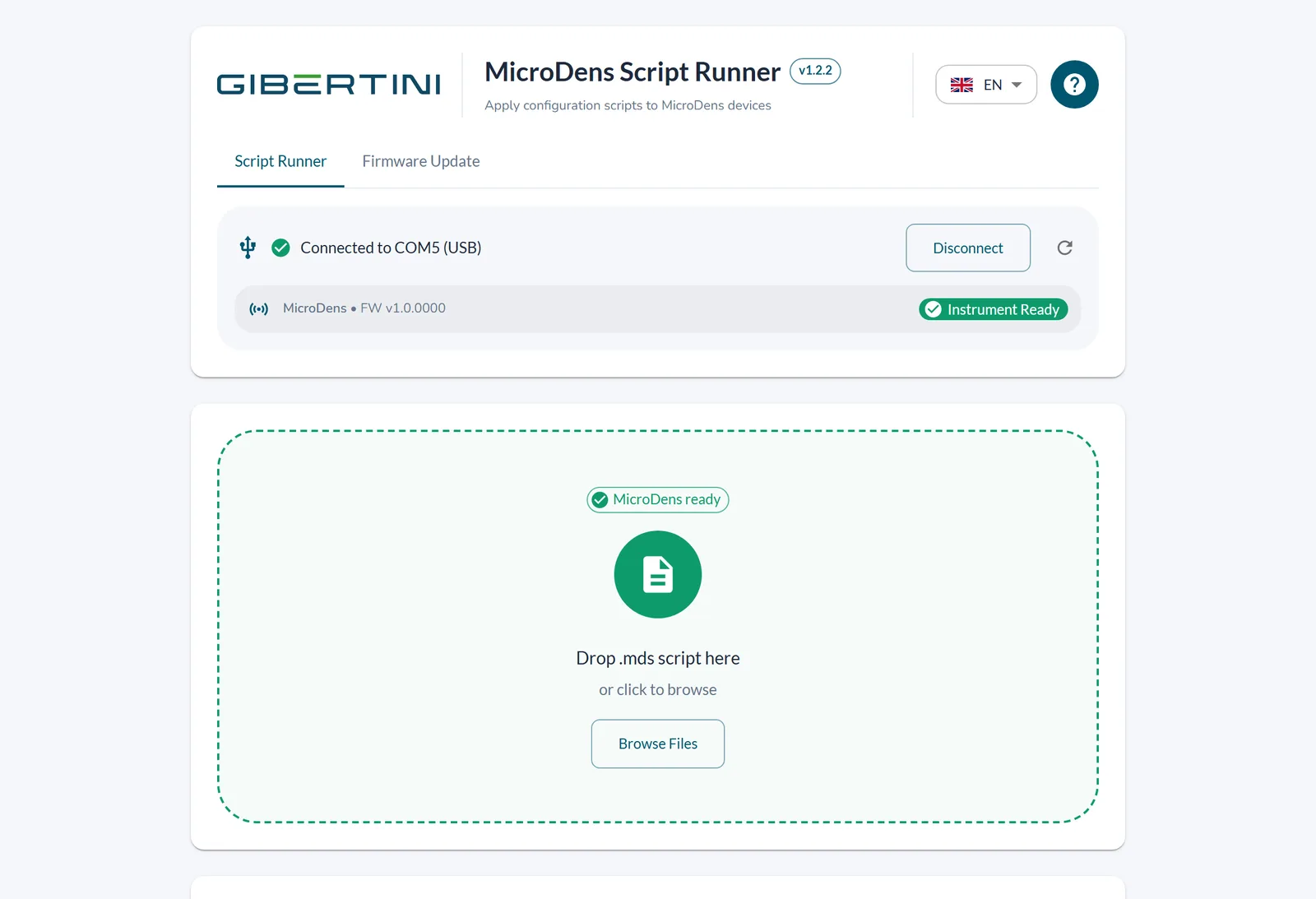Click "MicroDens • FW v1.0.0000" text
The width and height of the screenshot is (1316, 899).
point(364,308)
